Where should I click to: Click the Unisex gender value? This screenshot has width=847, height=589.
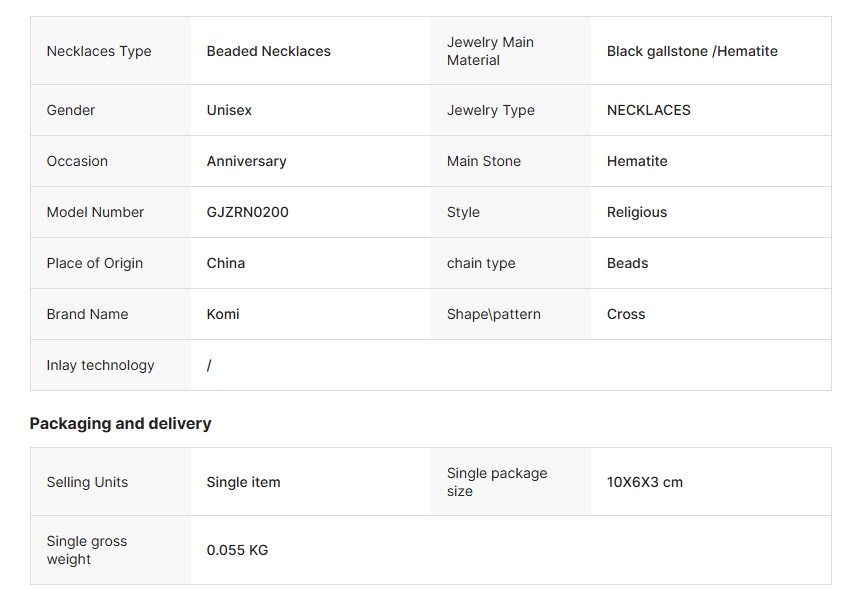[x=229, y=110]
